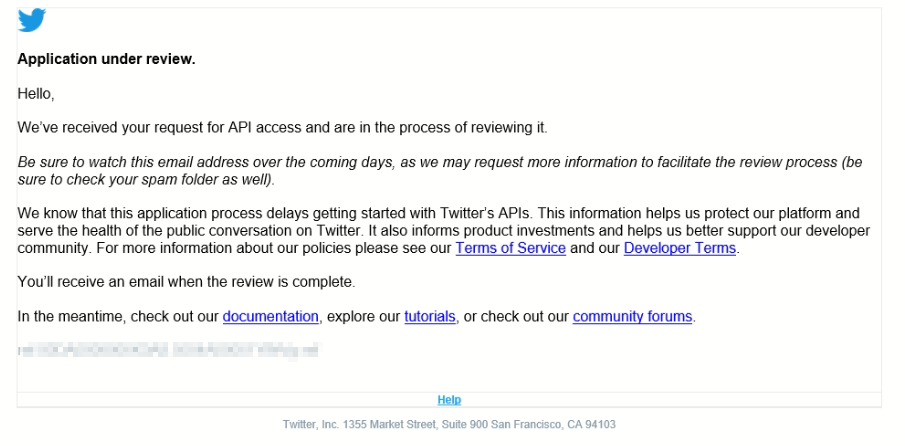This screenshot has height=446, width=905.
Task: Visit the documentation link
Action: 271,316
